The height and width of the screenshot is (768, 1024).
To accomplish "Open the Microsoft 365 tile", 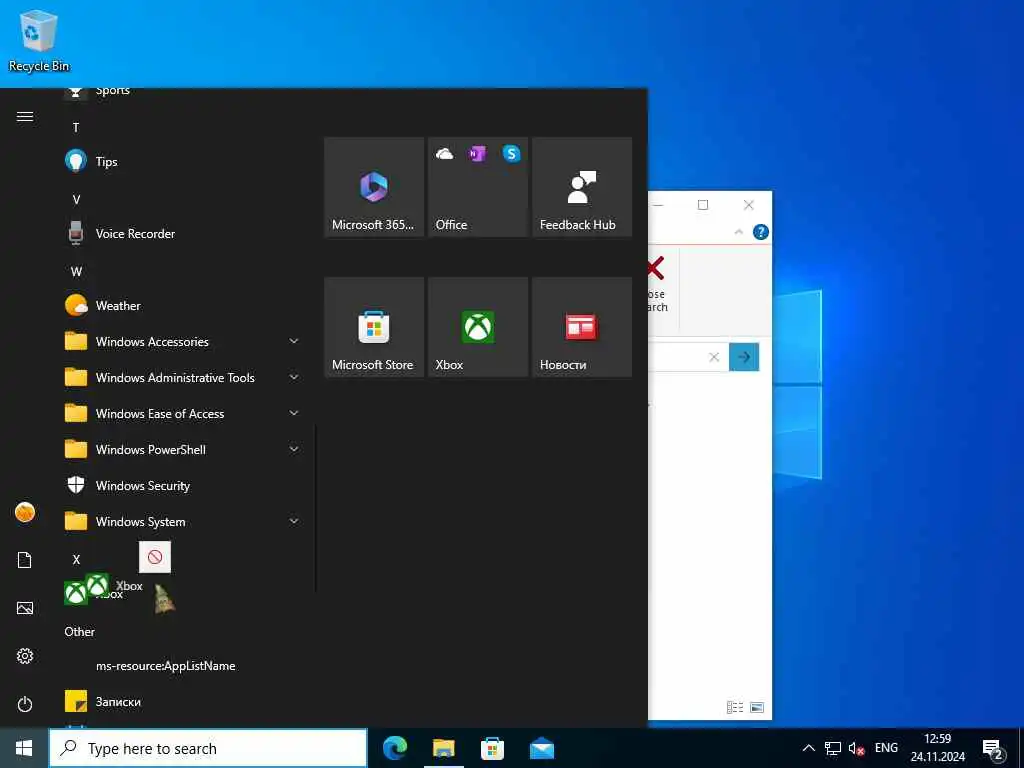I will pos(374,187).
